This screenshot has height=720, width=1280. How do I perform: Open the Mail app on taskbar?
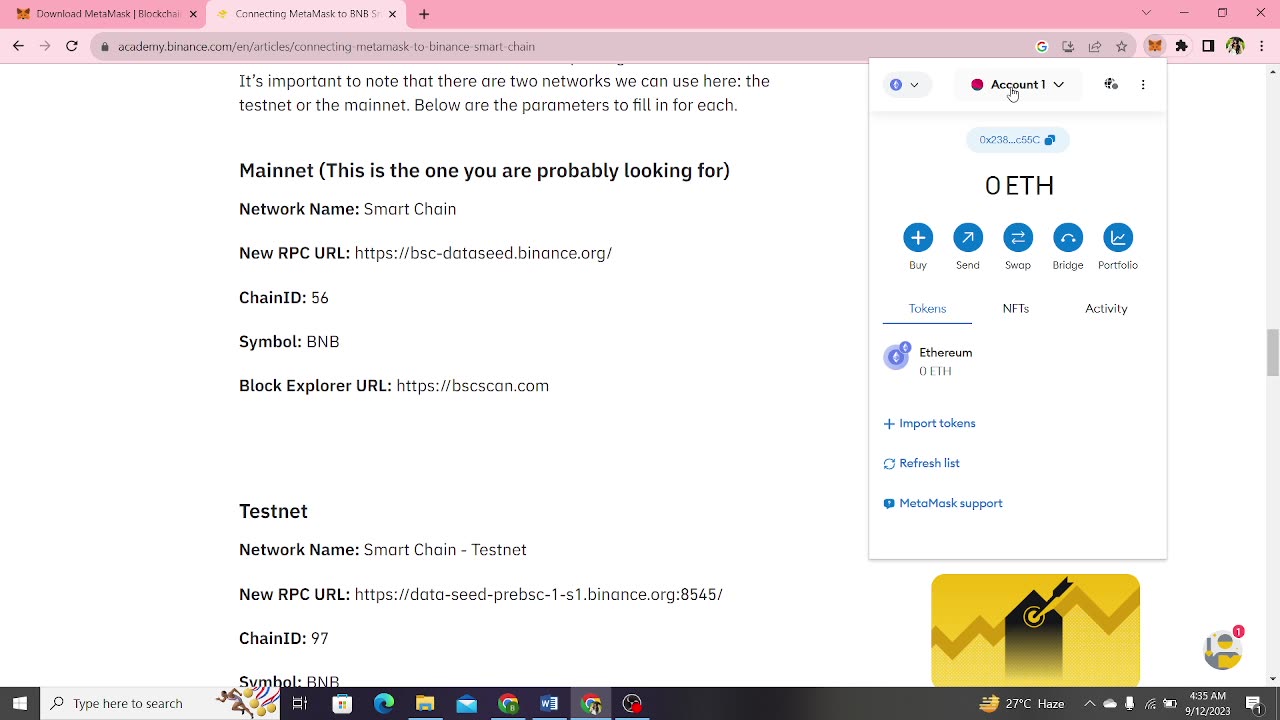pyautogui.click(x=467, y=703)
